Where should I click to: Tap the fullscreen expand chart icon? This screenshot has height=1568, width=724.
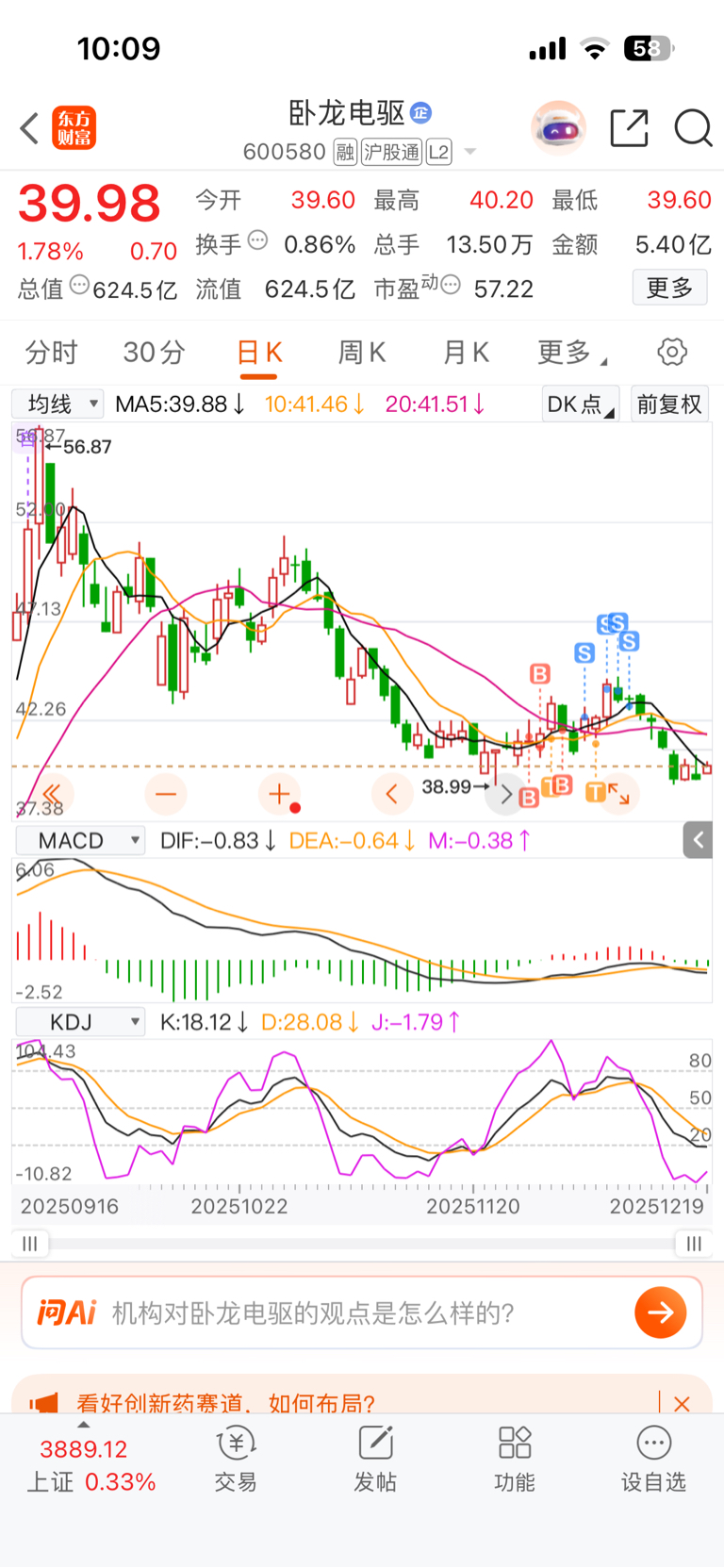(x=618, y=794)
